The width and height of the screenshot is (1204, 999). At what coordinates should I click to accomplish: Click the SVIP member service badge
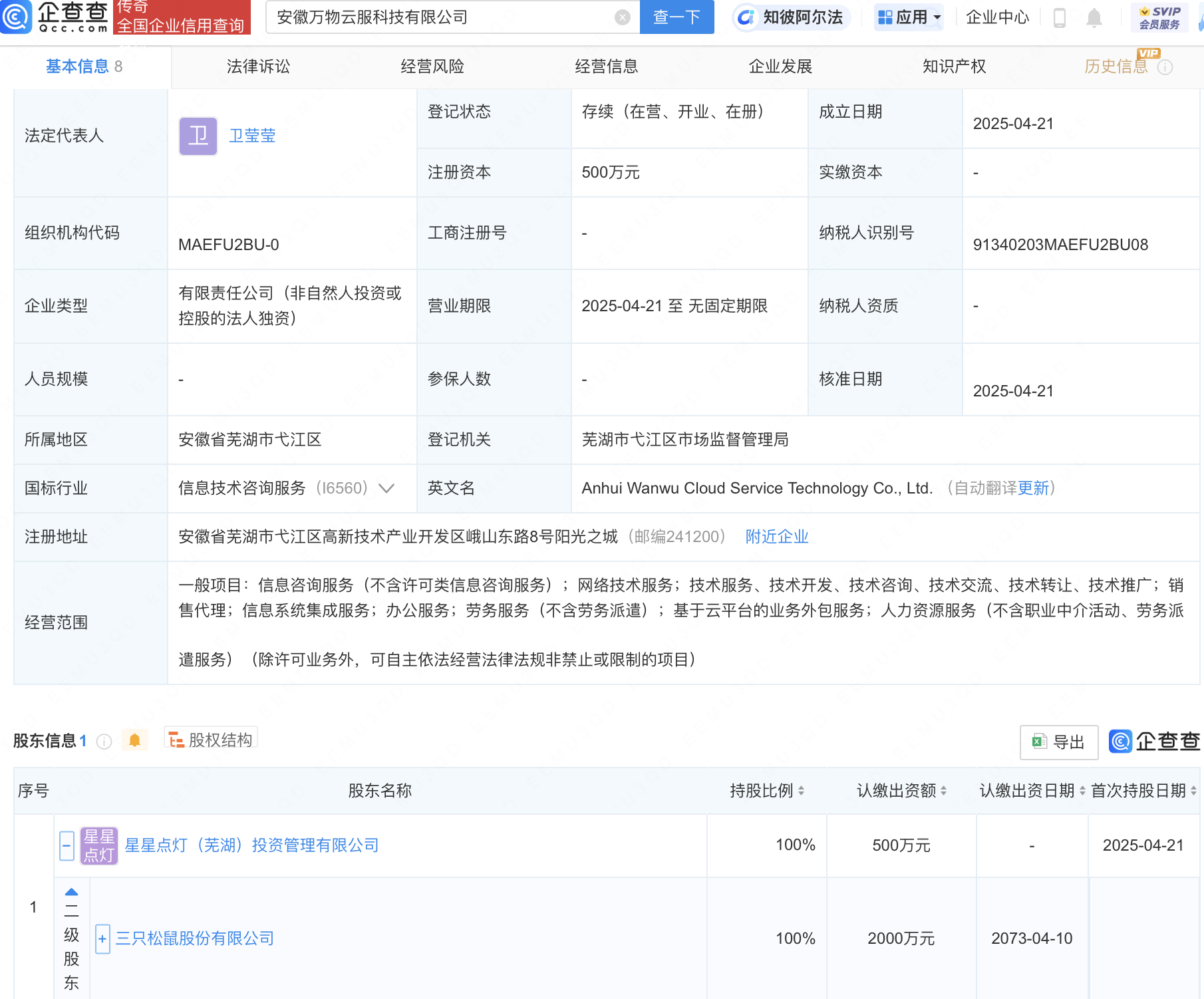pyautogui.click(x=1159, y=17)
